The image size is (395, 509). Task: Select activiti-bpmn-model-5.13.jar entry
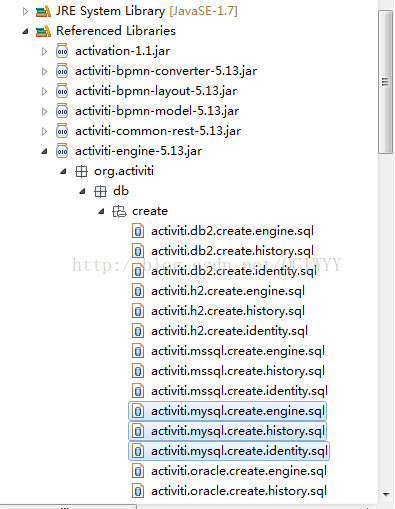[157, 111]
